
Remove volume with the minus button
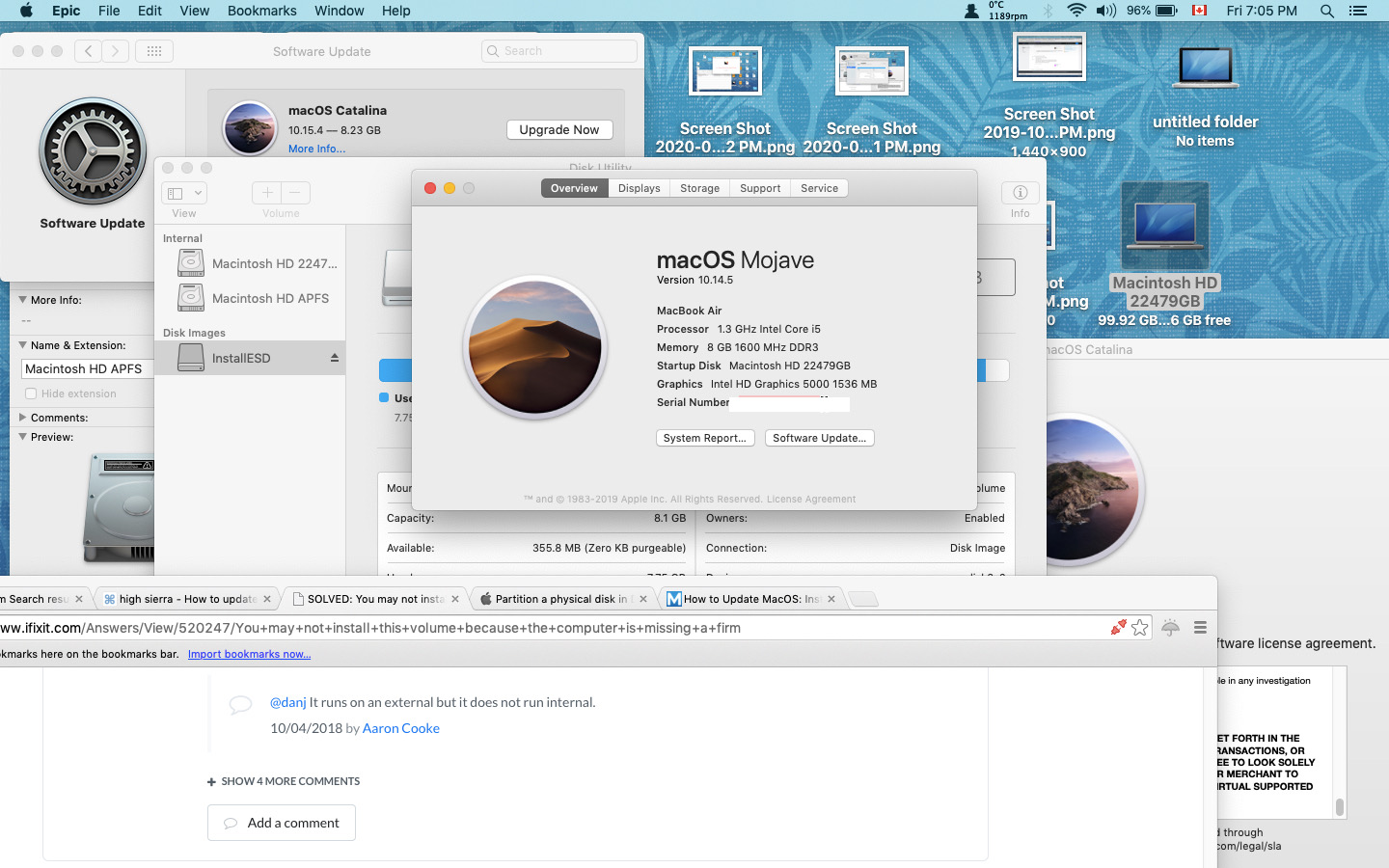[x=296, y=193]
